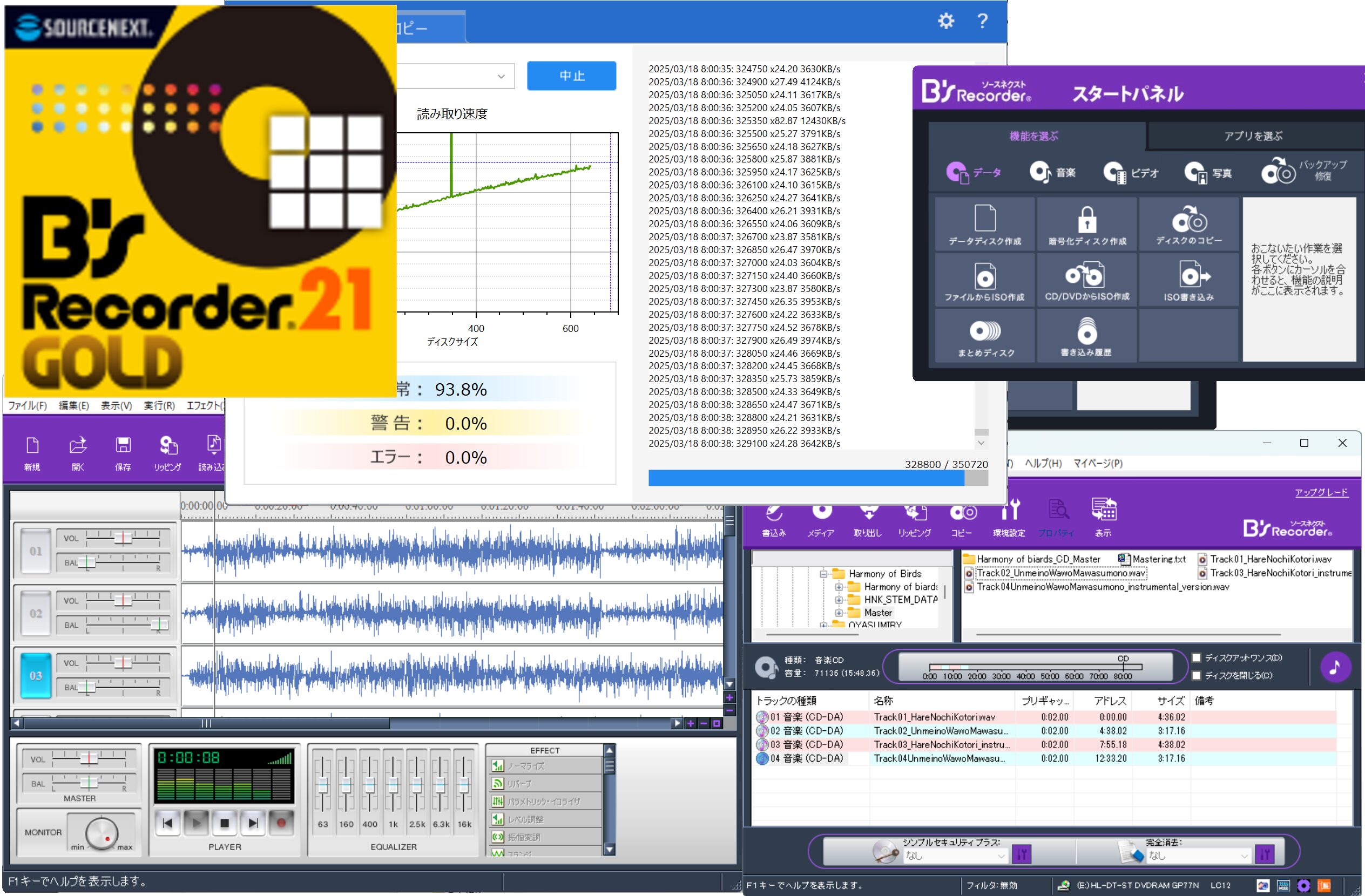Click Upgrade (アップグレード) link
The height and width of the screenshot is (896, 1365).
(x=1321, y=492)
